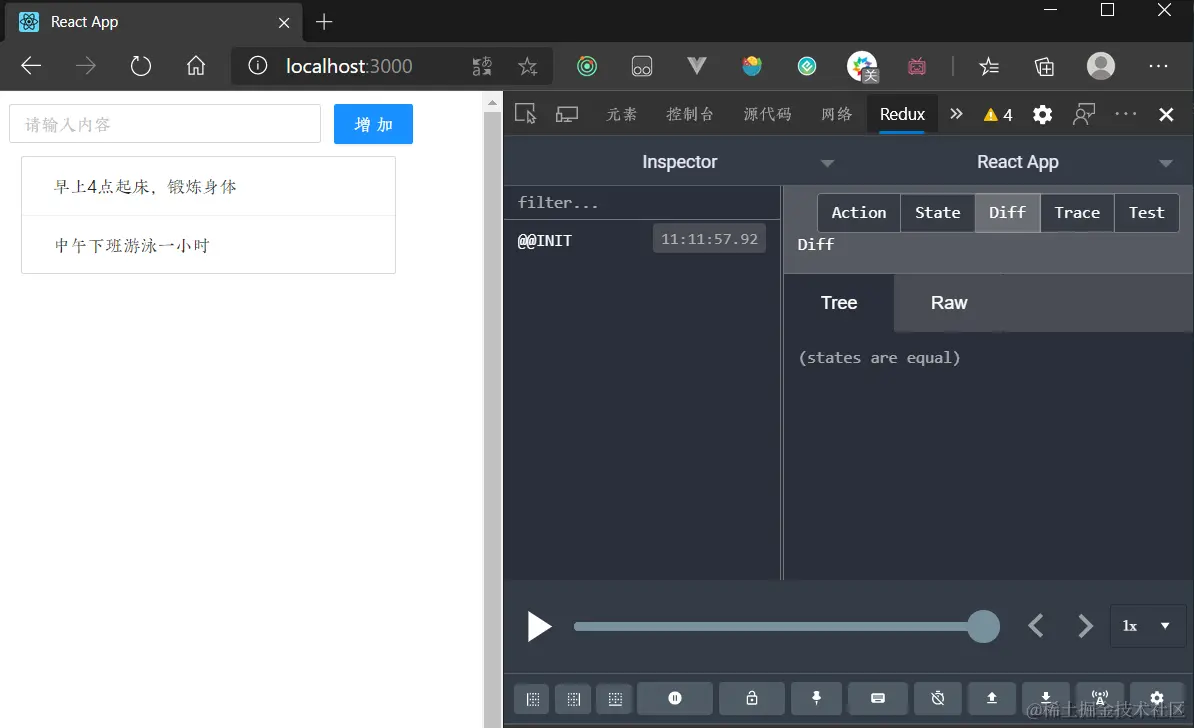Click the import state upload icon
The width and height of the screenshot is (1194, 728).
pyautogui.click(x=991, y=698)
